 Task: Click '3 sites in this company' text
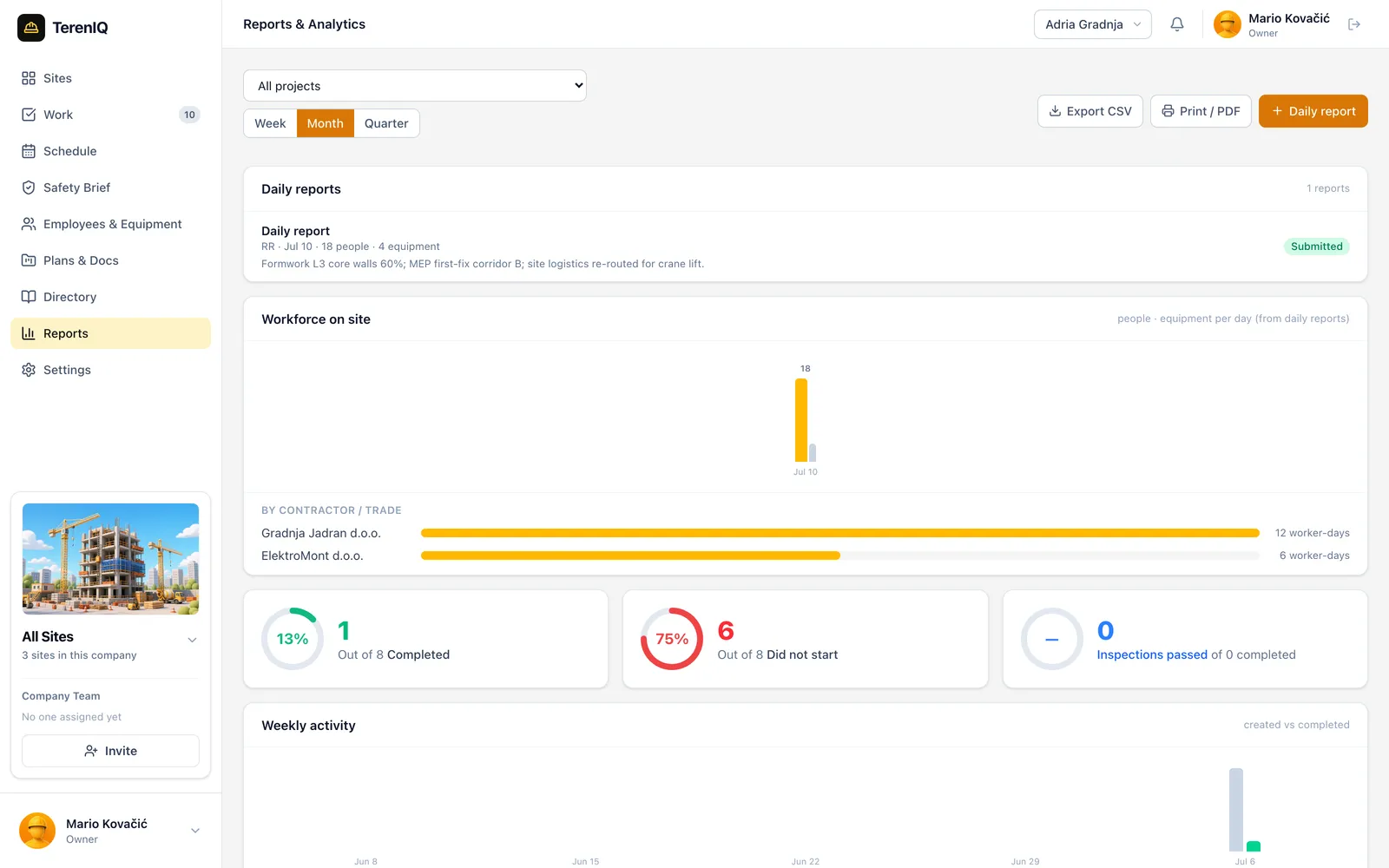[79, 655]
